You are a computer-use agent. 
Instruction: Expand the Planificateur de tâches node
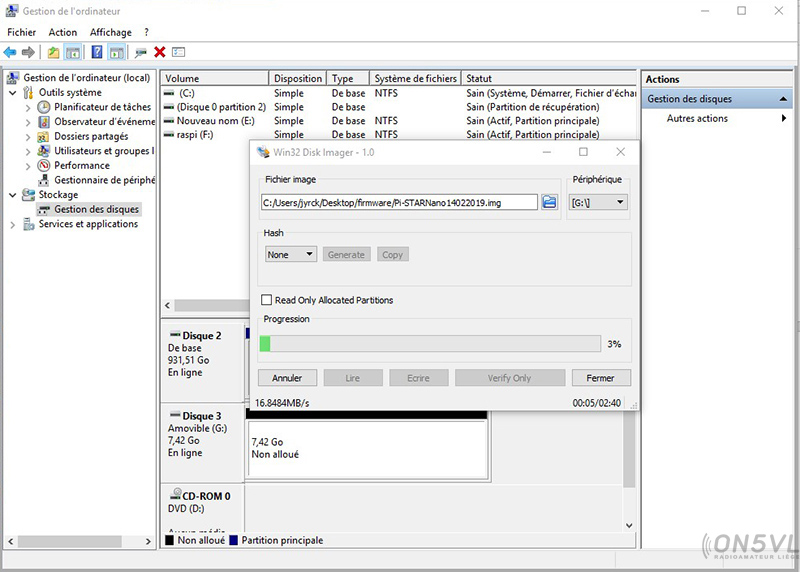point(28,108)
